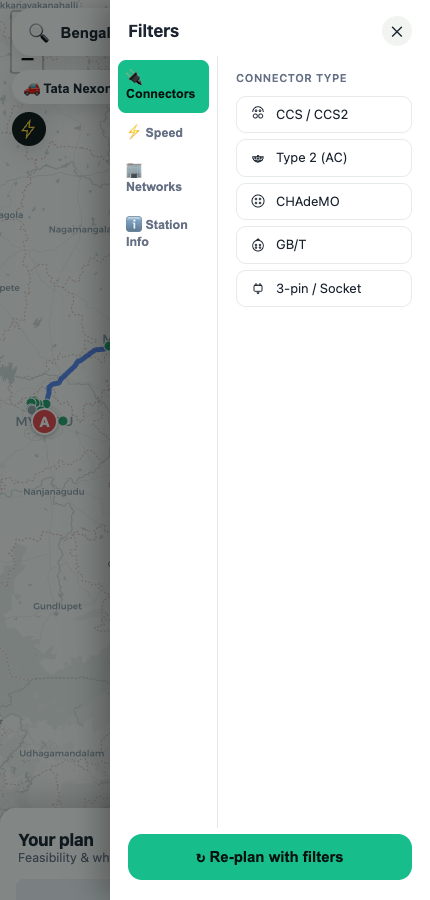This screenshot has width=430, height=900.
Task: Click the red A route marker
Action: [44, 422]
